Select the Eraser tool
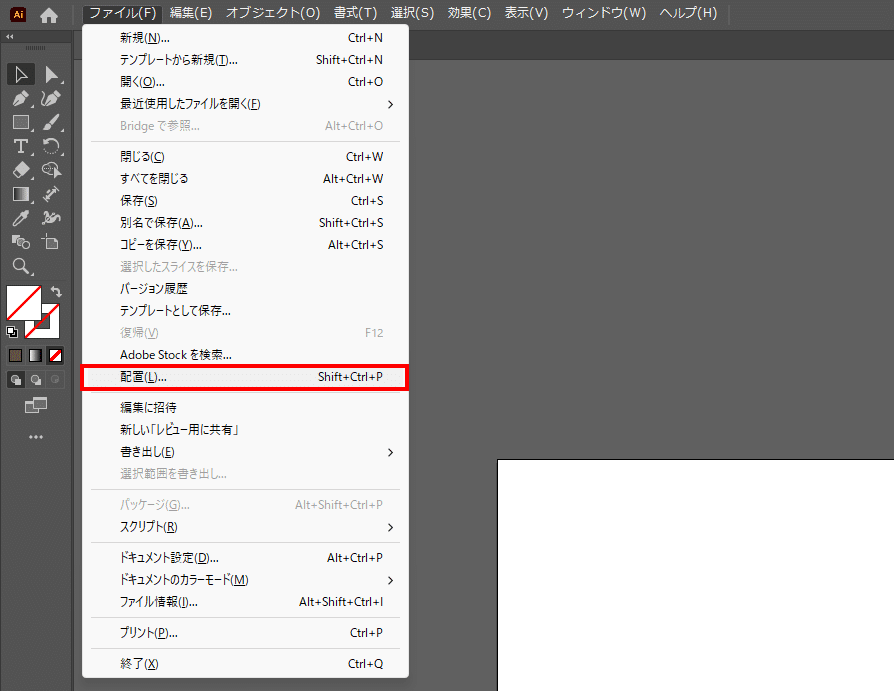Screen dimensions: 894x691 tap(21, 170)
